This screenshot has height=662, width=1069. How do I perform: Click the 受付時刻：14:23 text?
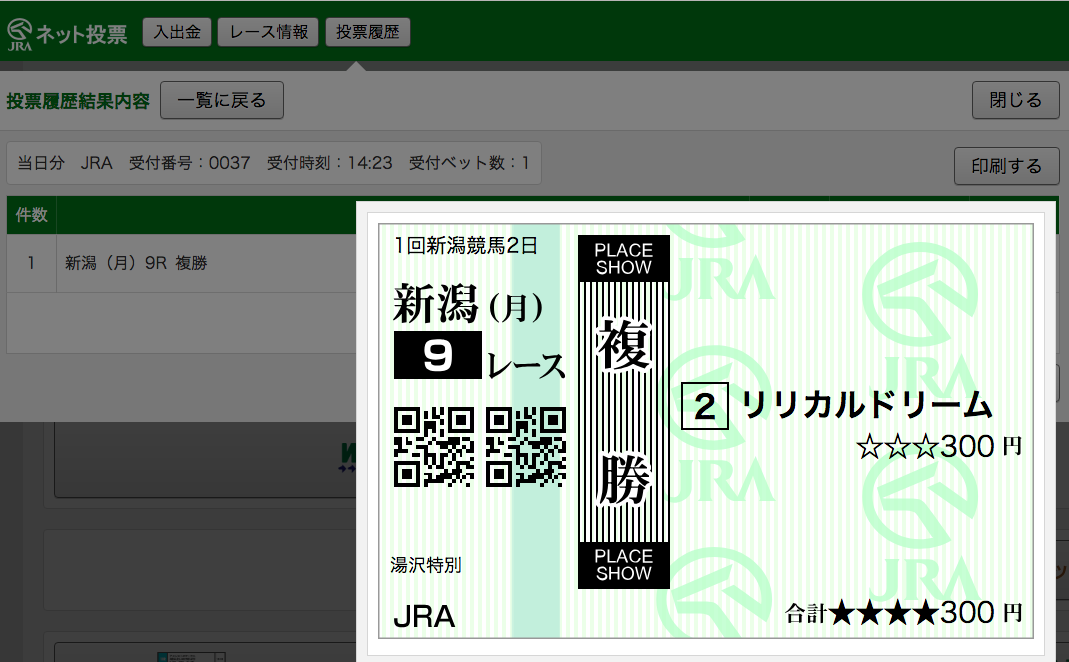[x=329, y=163]
